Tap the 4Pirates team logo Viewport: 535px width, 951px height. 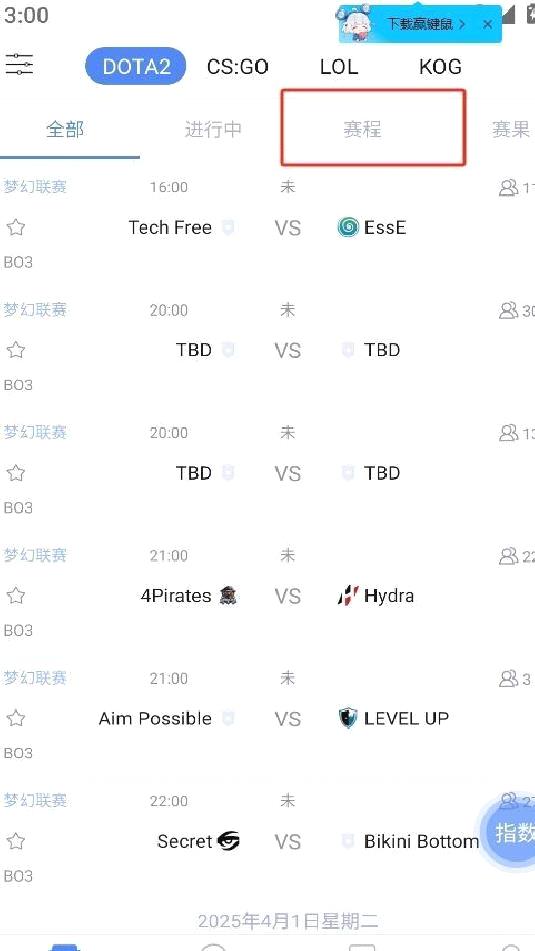click(x=228, y=596)
